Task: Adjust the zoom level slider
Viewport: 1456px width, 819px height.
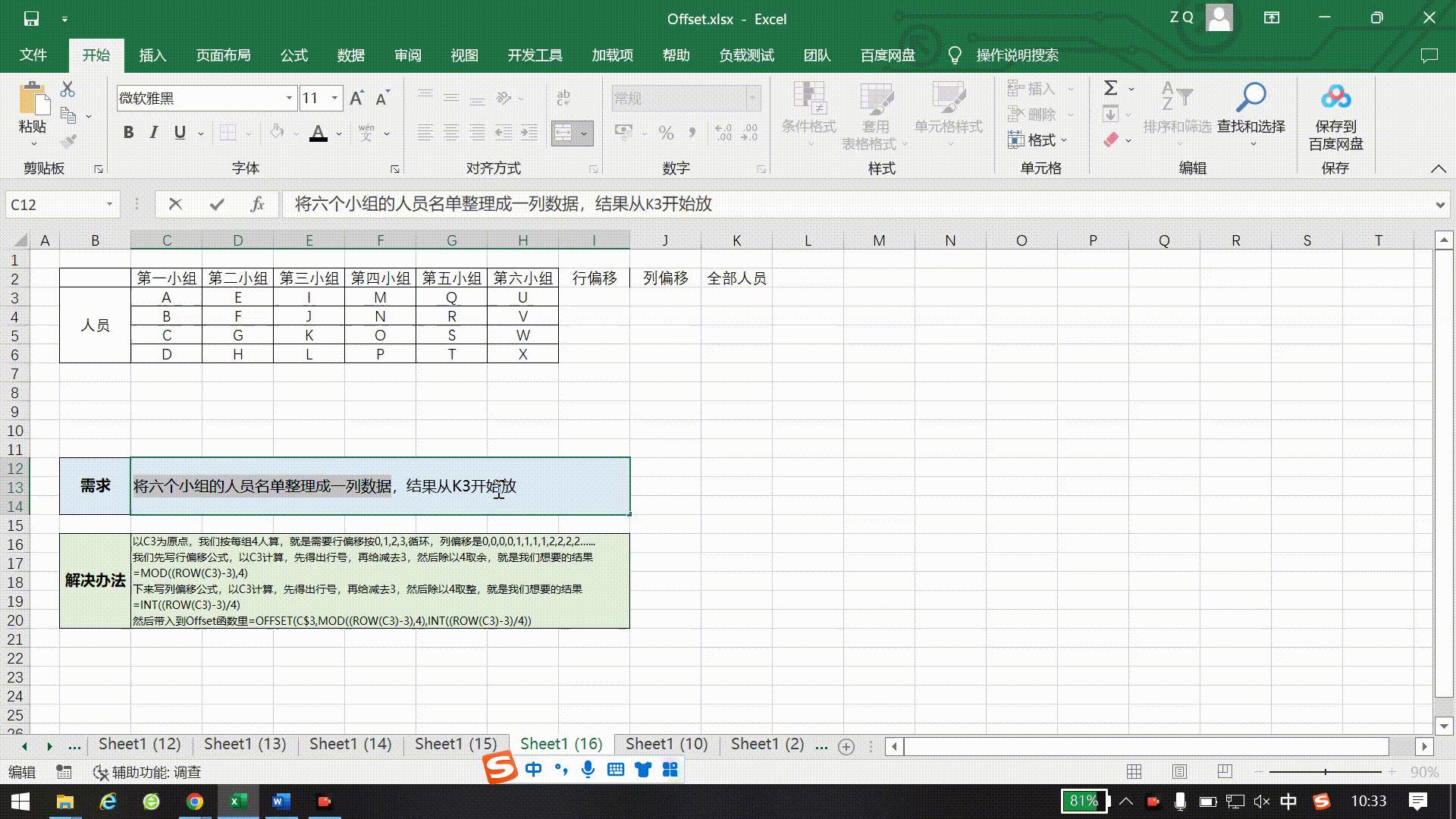Action: click(x=1327, y=771)
